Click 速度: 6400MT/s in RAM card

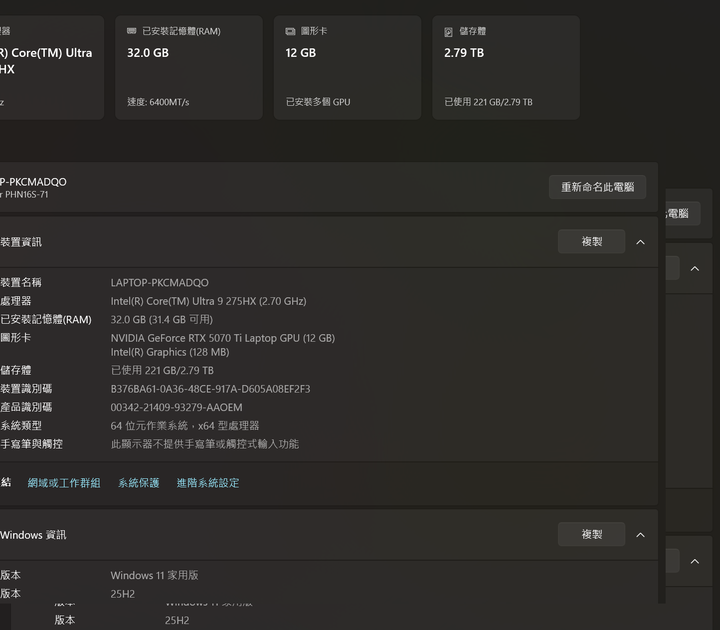click(x=158, y=102)
